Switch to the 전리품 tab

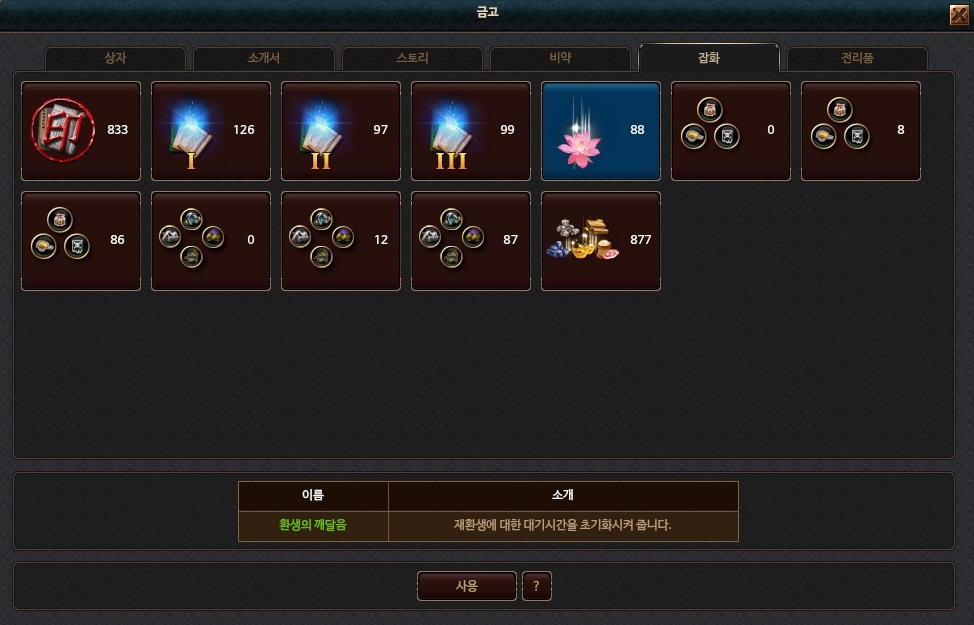tap(857, 58)
